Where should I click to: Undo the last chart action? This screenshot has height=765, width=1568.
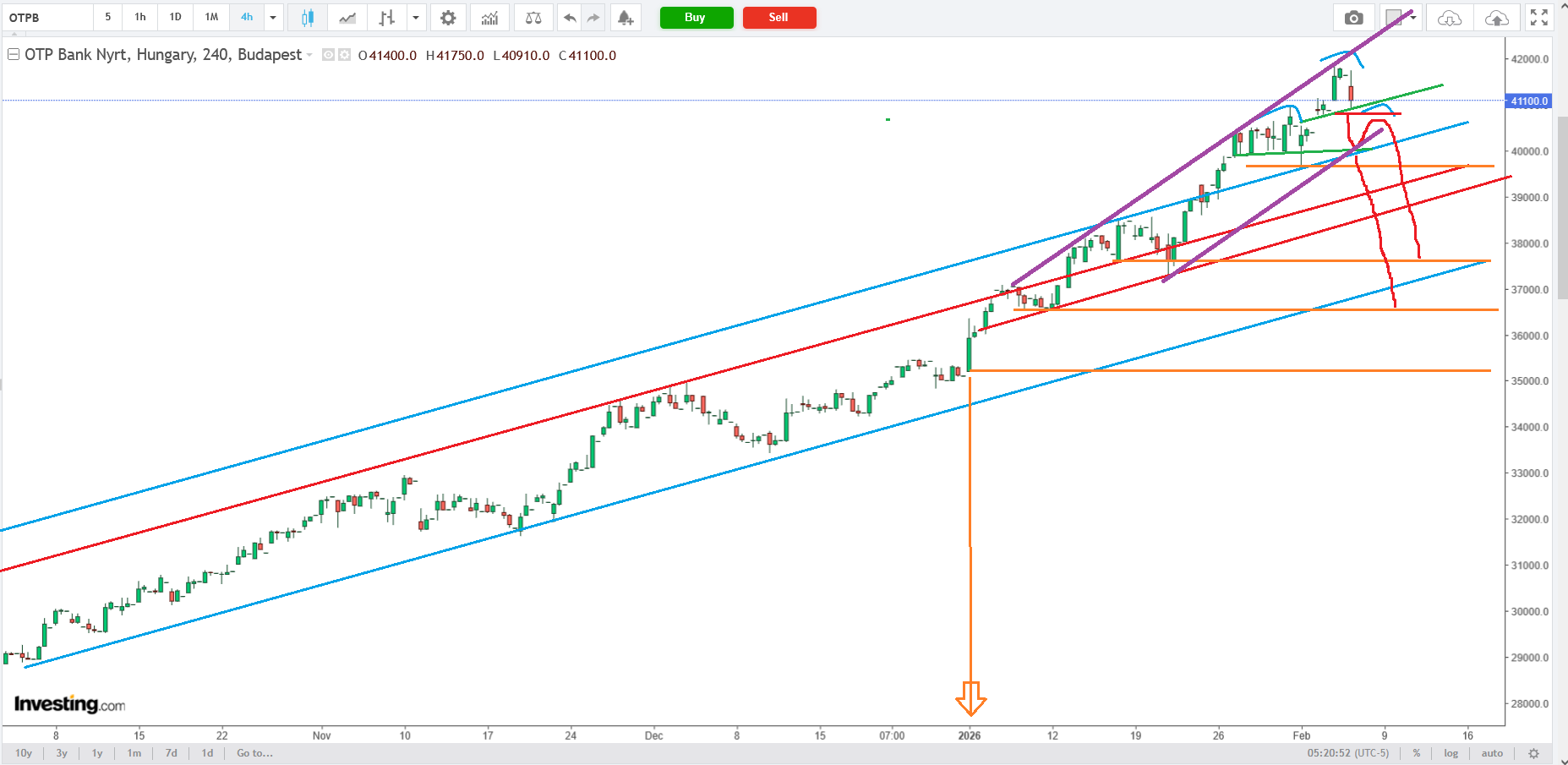tap(570, 18)
